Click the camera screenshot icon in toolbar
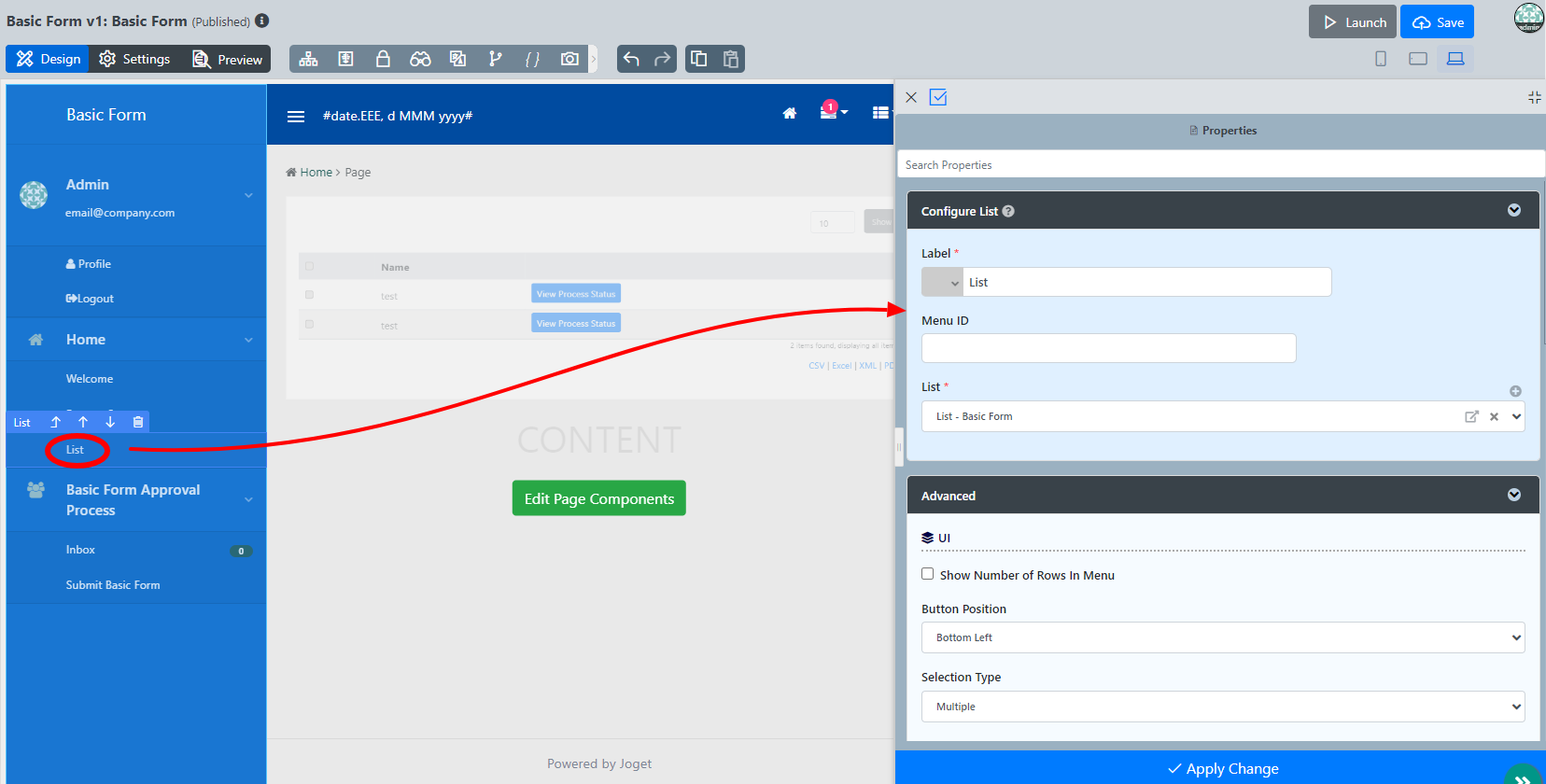This screenshot has width=1546, height=784. [x=569, y=59]
